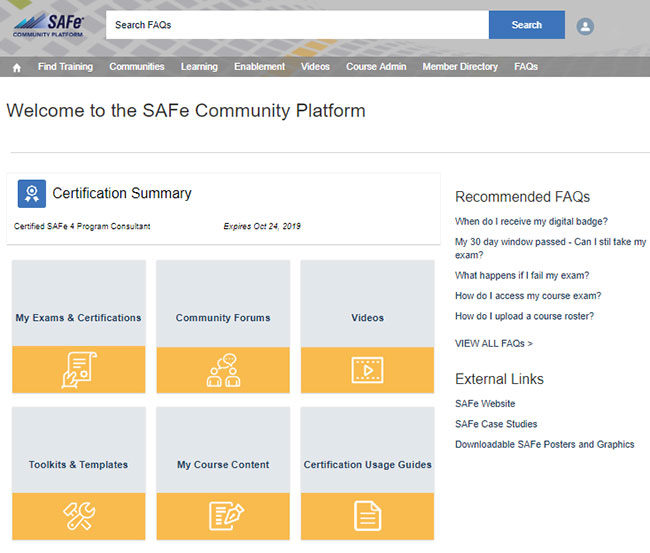650x553 pixels.
Task: Click the Welcome to the SAFe Community Platform heading
Action: 186,111
